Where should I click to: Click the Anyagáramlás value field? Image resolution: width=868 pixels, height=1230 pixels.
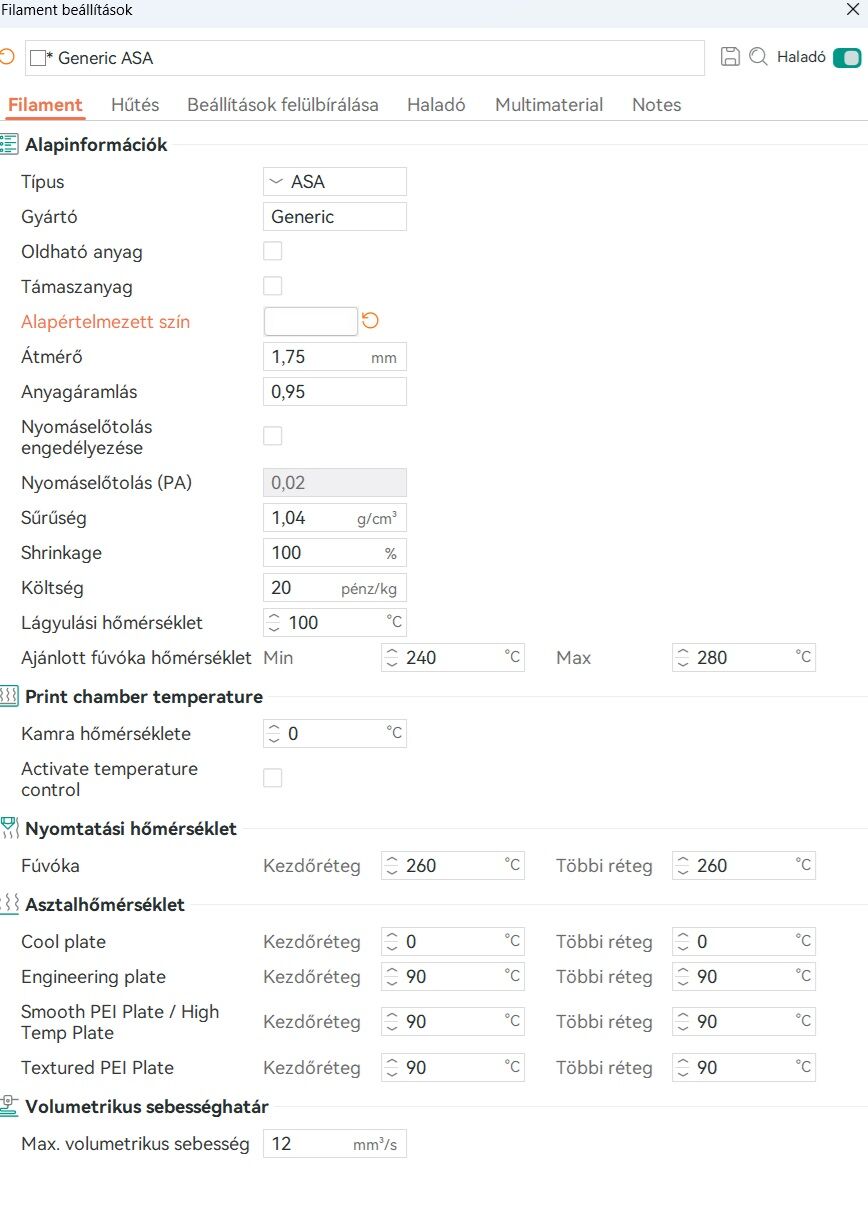tap(335, 392)
